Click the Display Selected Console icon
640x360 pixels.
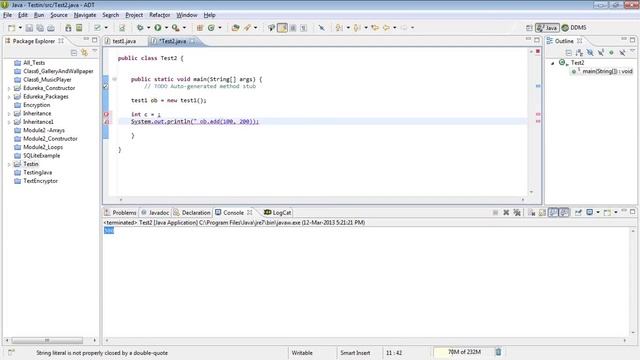[x=589, y=213]
